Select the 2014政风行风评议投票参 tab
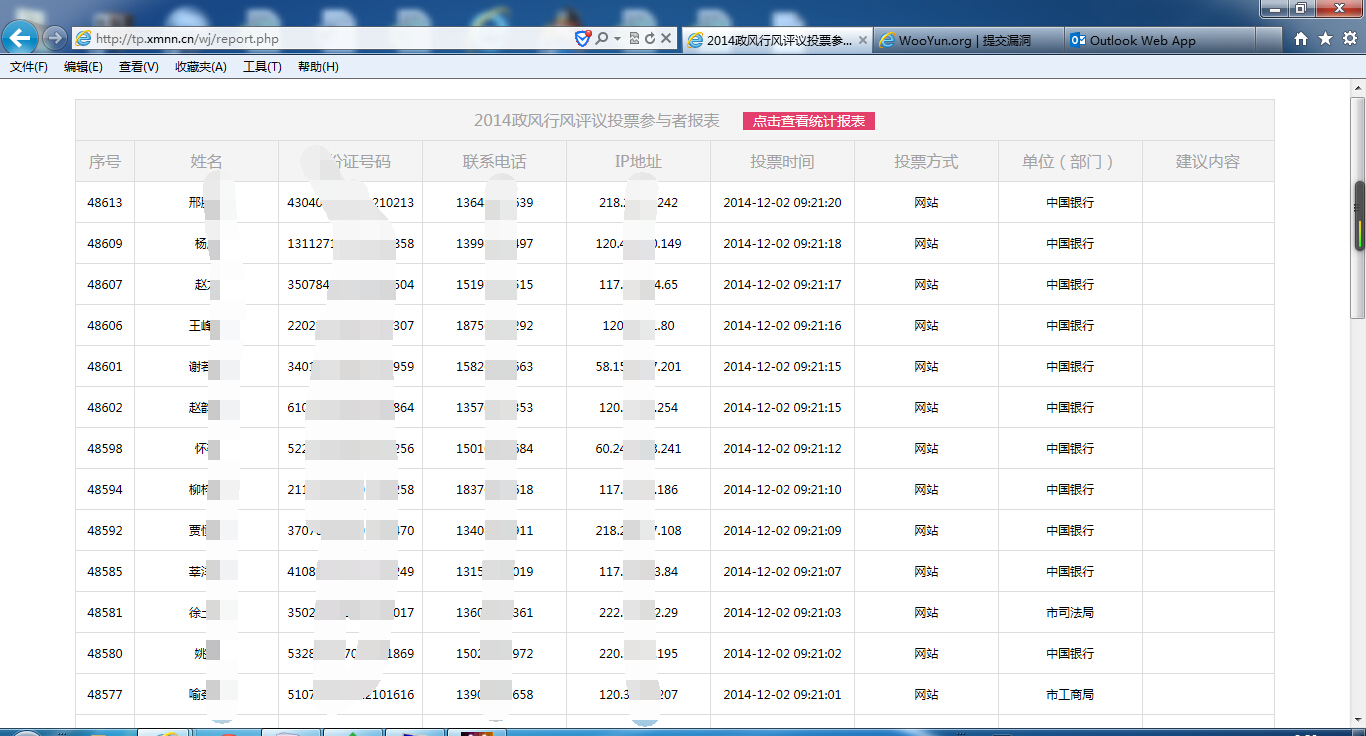Image resolution: width=1366 pixels, height=736 pixels. (x=777, y=40)
